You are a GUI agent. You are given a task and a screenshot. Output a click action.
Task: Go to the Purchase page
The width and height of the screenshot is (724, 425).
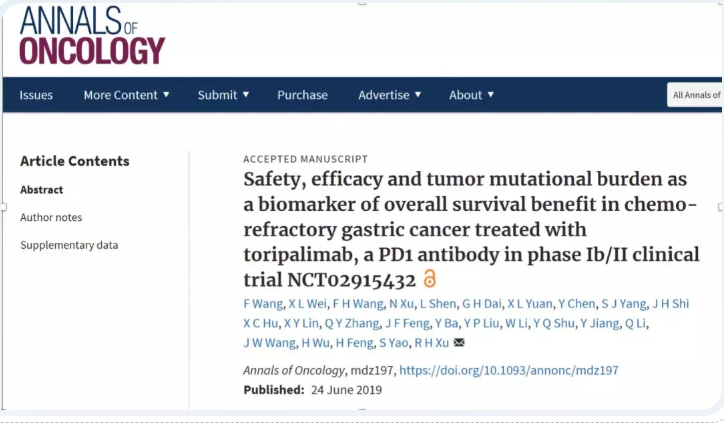pos(302,95)
